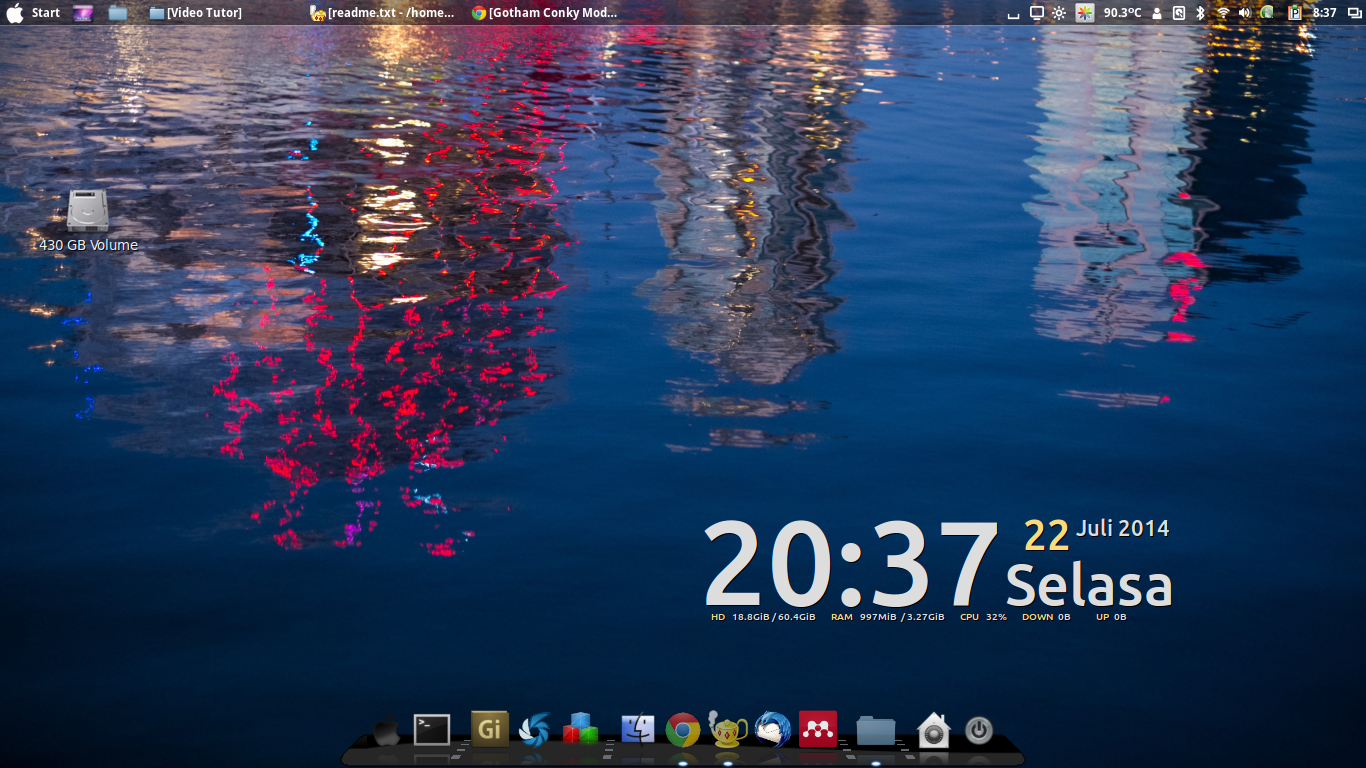Open the home safe-dial icon in dock
The height and width of the screenshot is (768, 1366).
coord(933,730)
